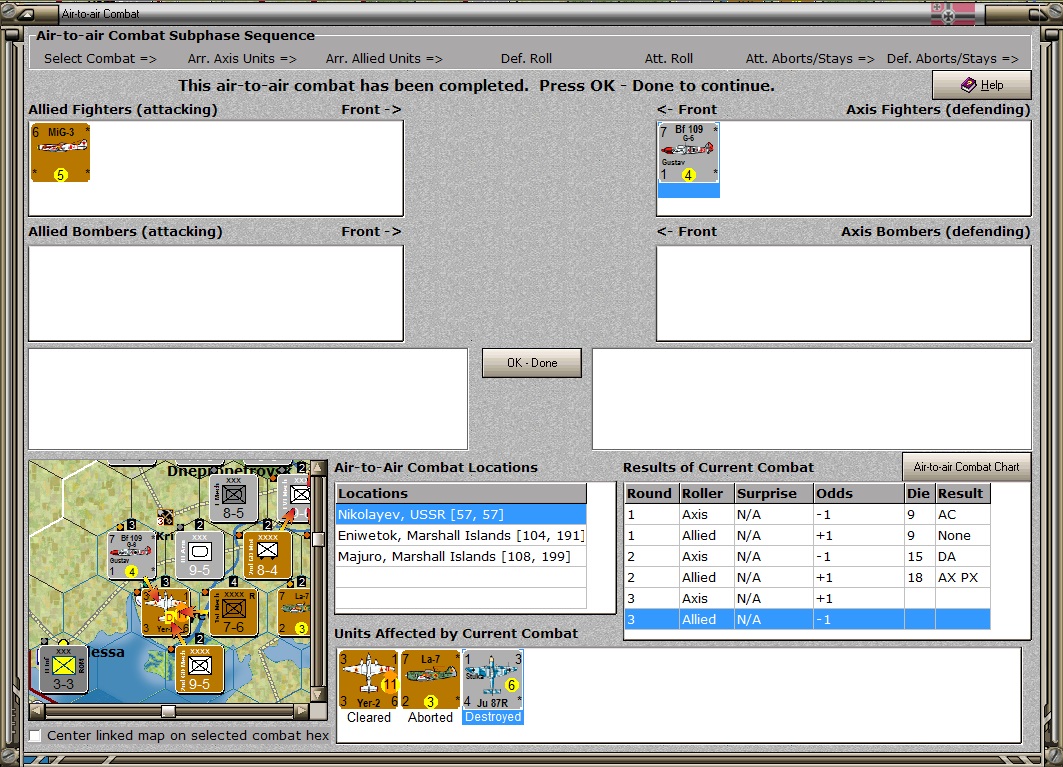Click the Die column header in results
Screen dimensions: 1063x767
pos(919,493)
